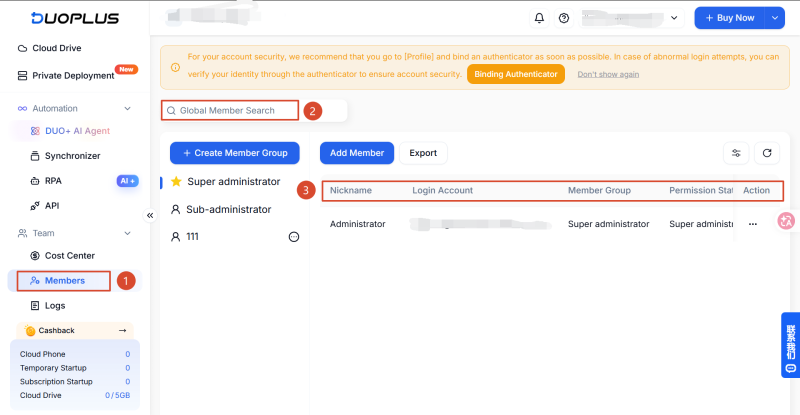Click the Synchronizer icon
The height and width of the screenshot is (415, 800).
pos(35,156)
